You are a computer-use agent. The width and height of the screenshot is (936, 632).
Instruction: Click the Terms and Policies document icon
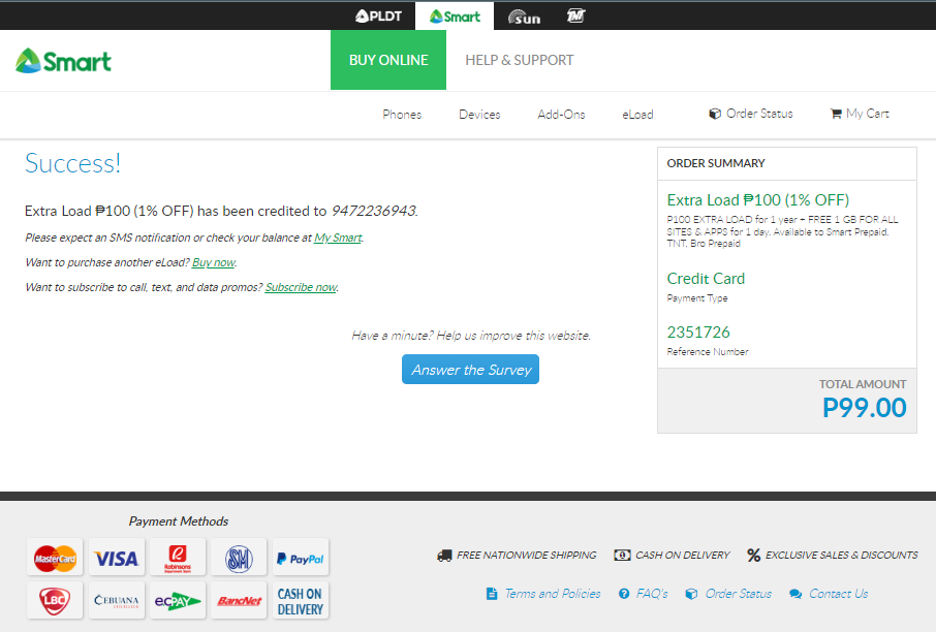(492, 594)
